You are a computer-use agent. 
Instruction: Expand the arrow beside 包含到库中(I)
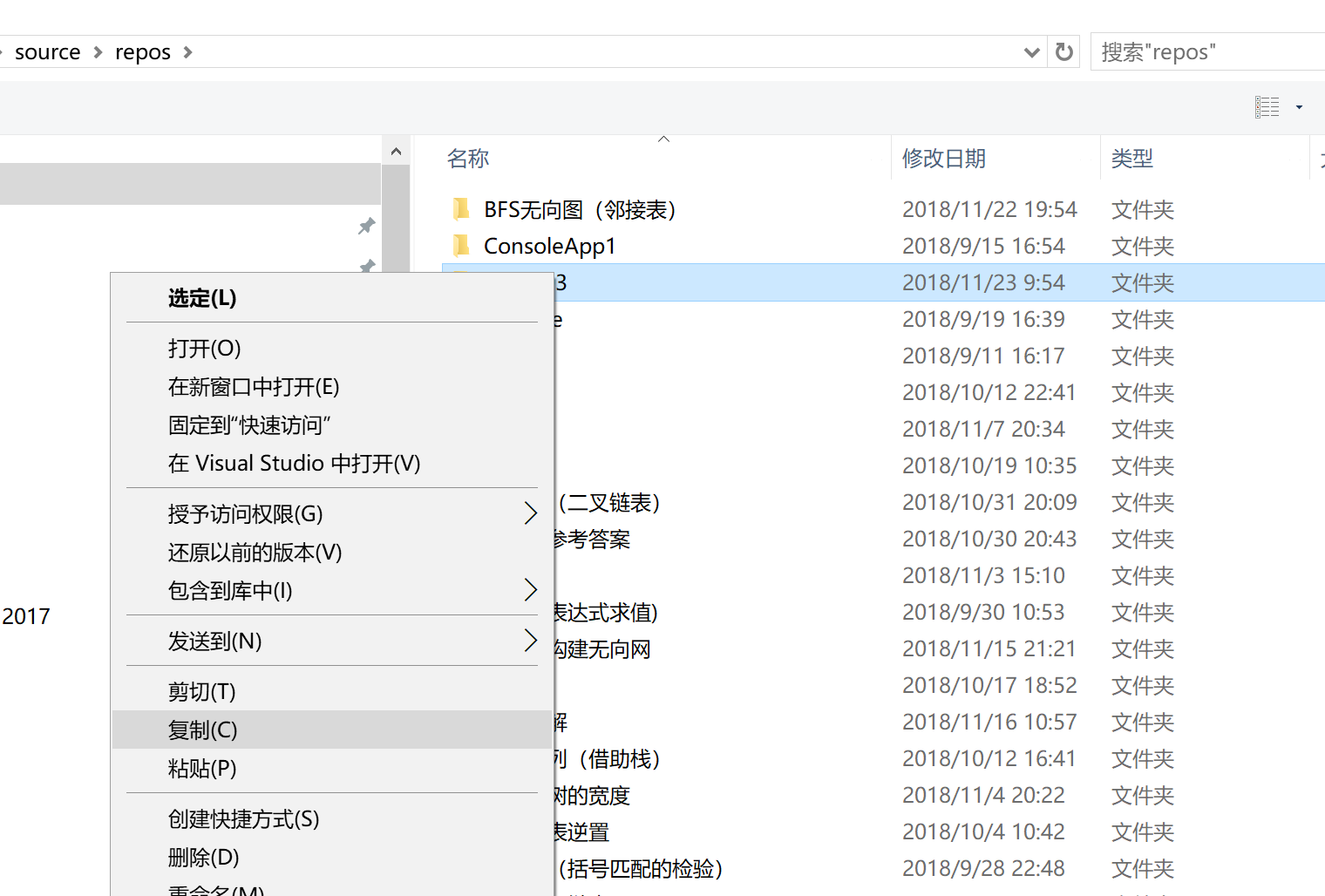coord(530,590)
